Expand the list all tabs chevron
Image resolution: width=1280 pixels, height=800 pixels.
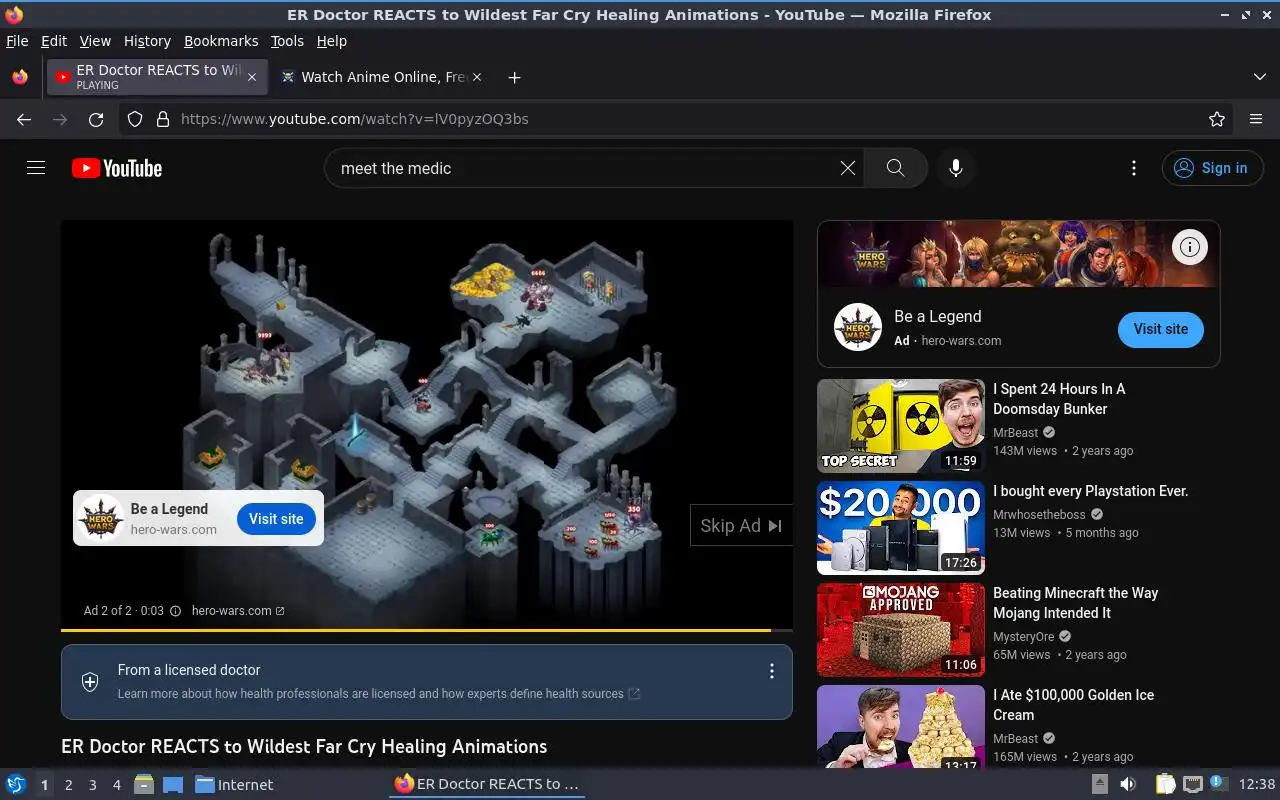click(1260, 77)
